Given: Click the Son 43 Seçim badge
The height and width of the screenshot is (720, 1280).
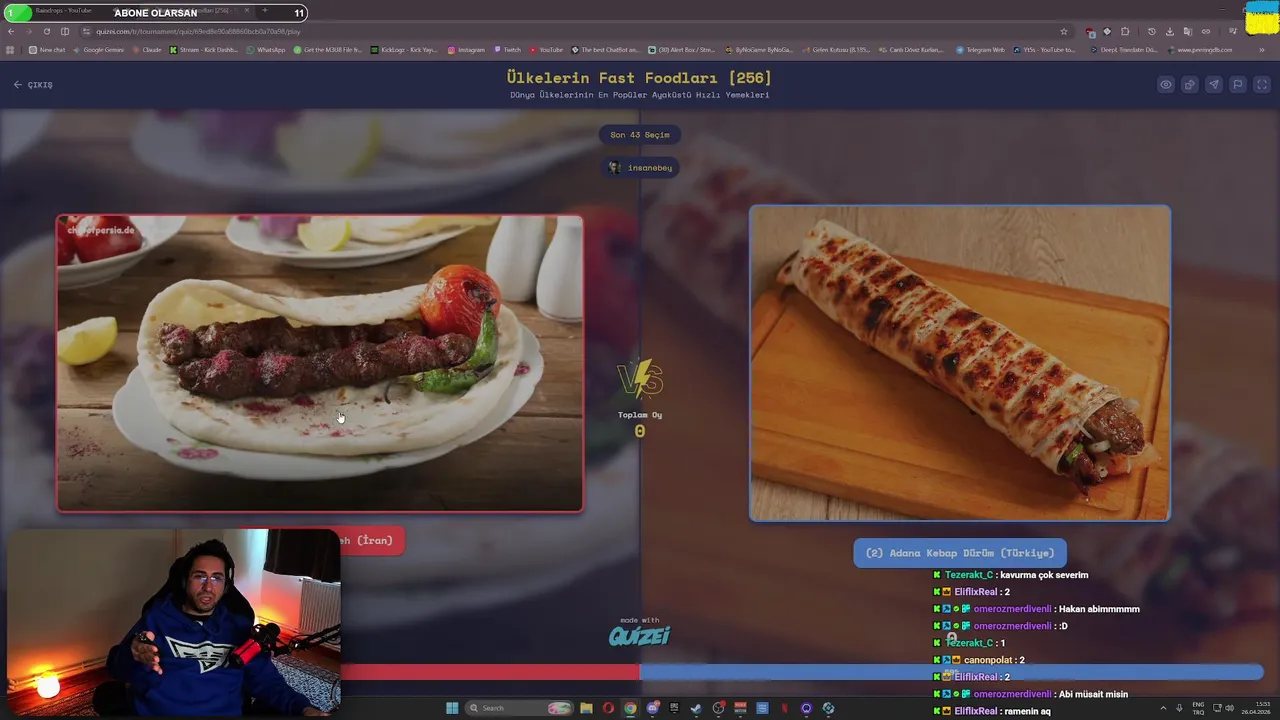Looking at the screenshot, I should coord(640,135).
